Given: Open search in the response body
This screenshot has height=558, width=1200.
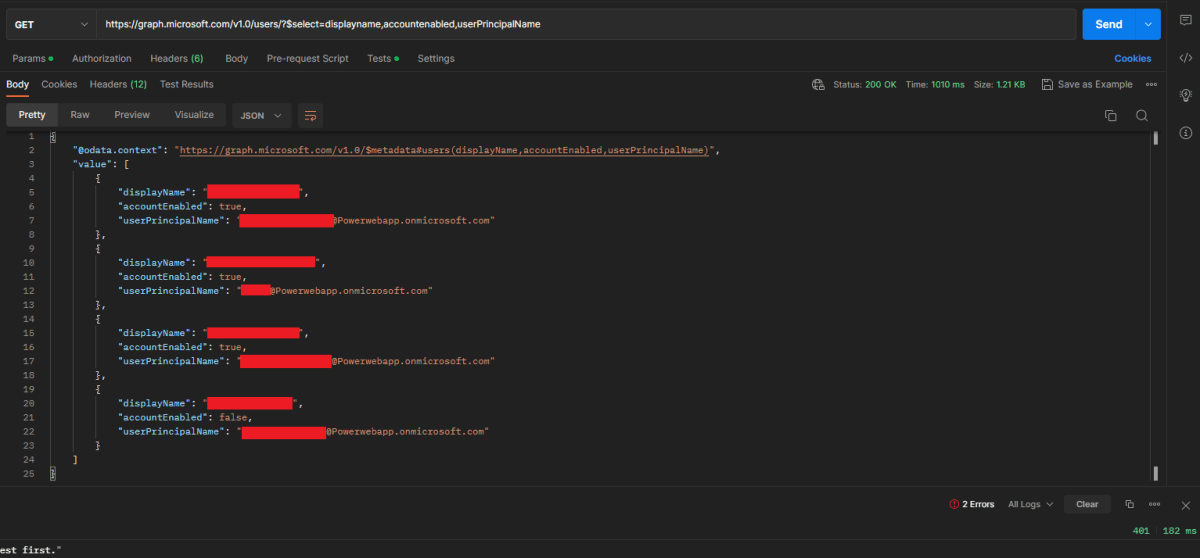Looking at the screenshot, I should [x=1141, y=115].
